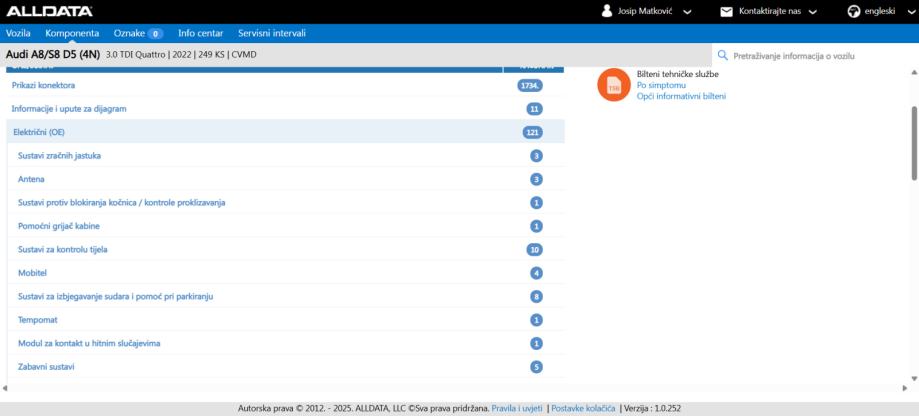Image resolution: width=919 pixels, height=416 pixels.
Task: Click the scroll up arrow
Action: click(914, 72)
